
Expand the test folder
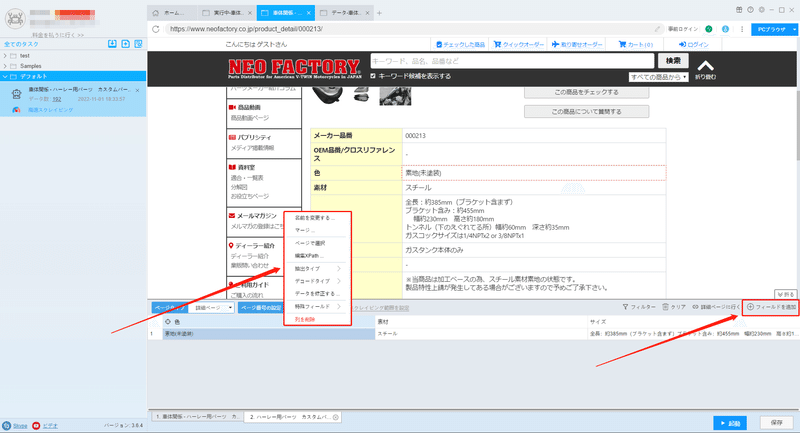tap(5, 56)
